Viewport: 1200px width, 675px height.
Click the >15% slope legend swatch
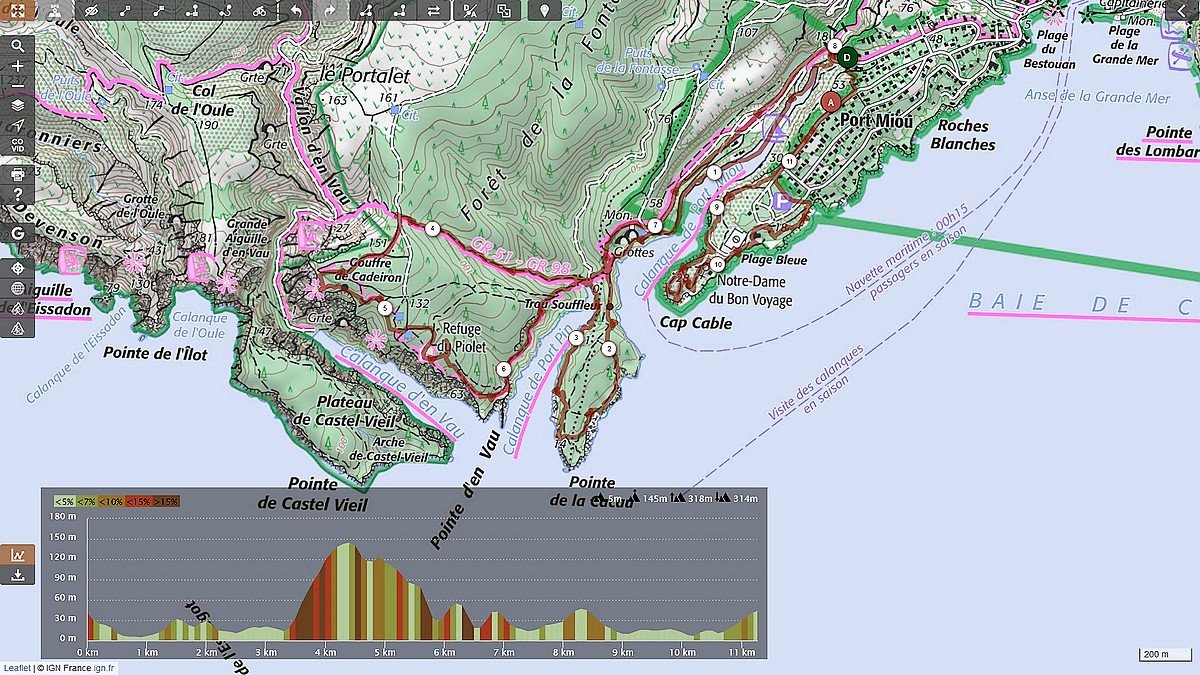tap(167, 501)
